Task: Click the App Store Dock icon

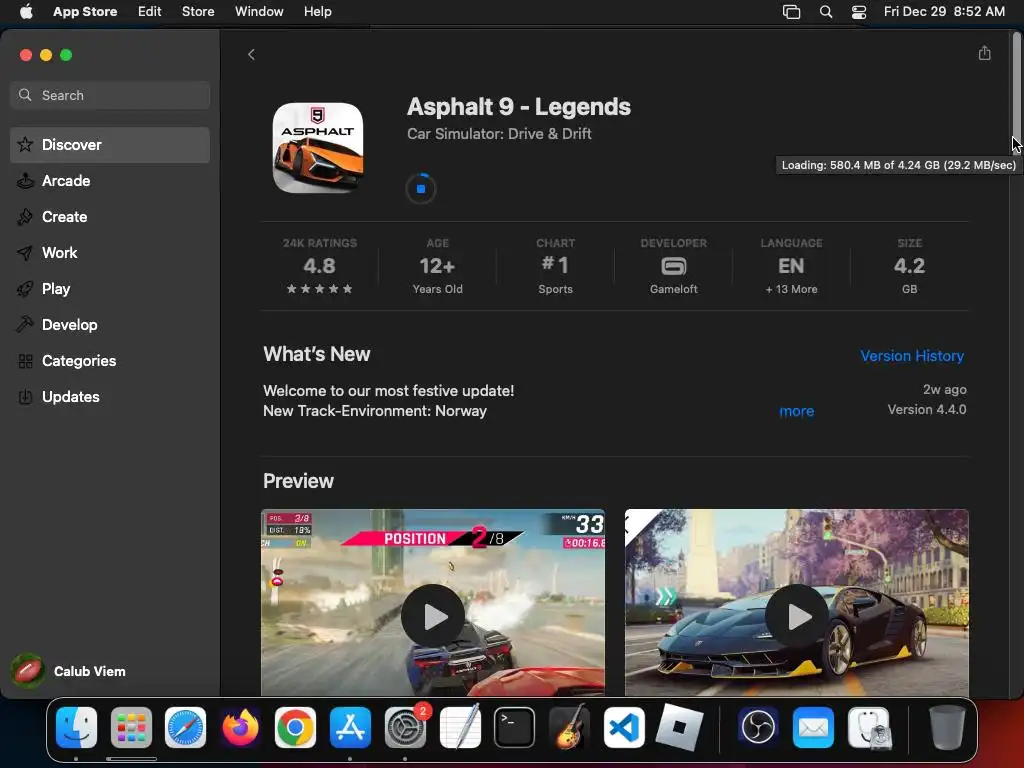Action: pyautogui.click(x=350, y=728)
